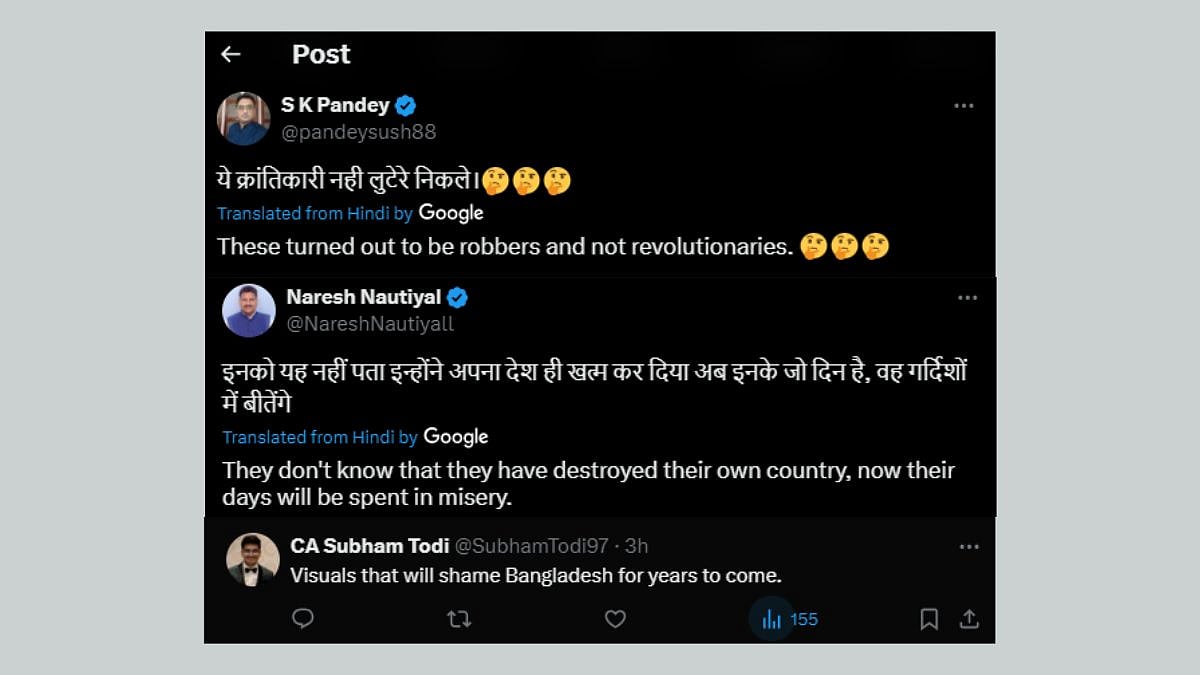
Task: Open Naresh Nautiyal's profile picture
Action: tap(249, 310)
